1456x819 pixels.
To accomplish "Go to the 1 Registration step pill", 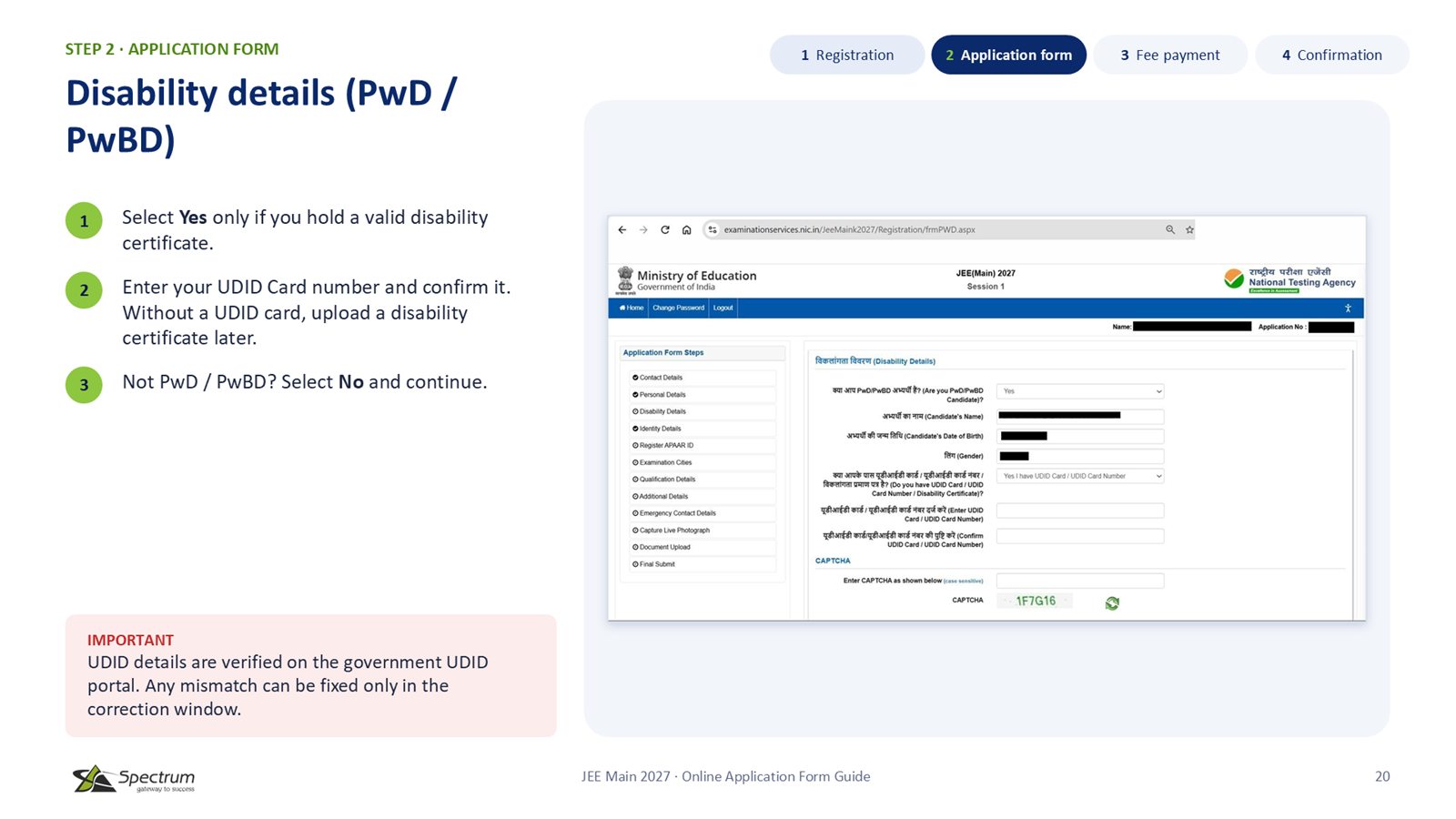I will click(847, 55).
